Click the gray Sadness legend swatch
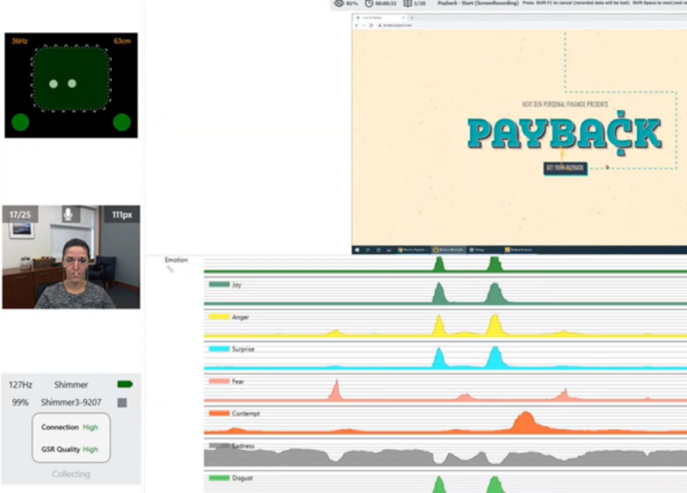The image size is (687, 493). coord(219,446)
